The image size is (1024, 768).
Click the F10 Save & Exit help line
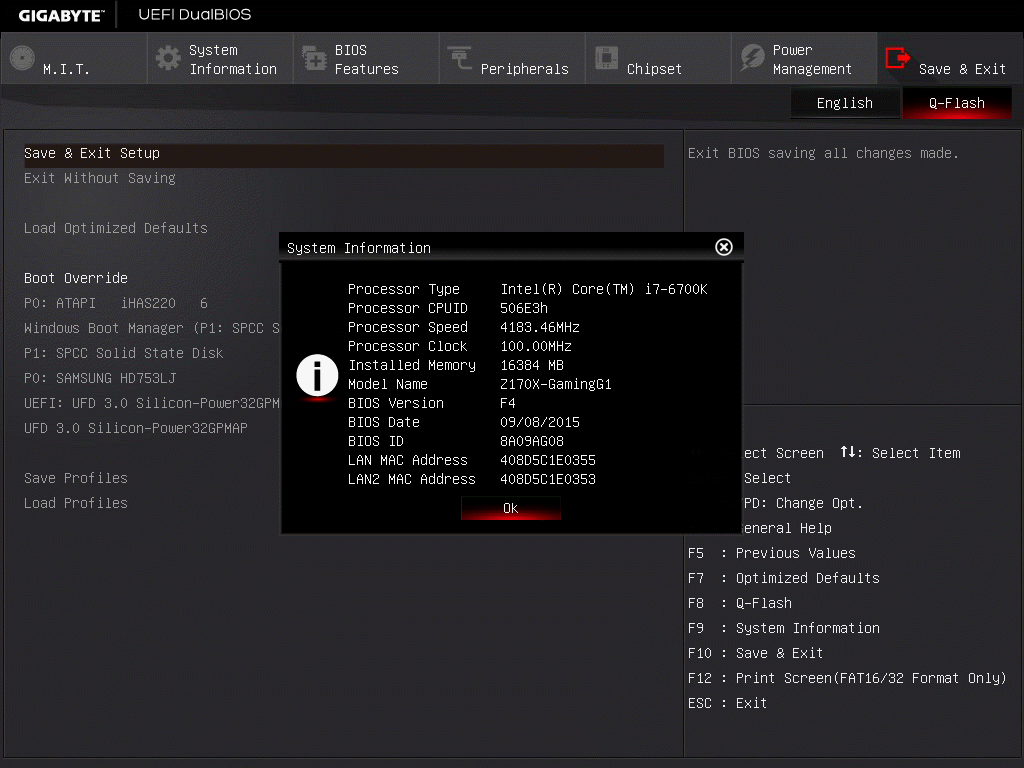coord(755,653)
